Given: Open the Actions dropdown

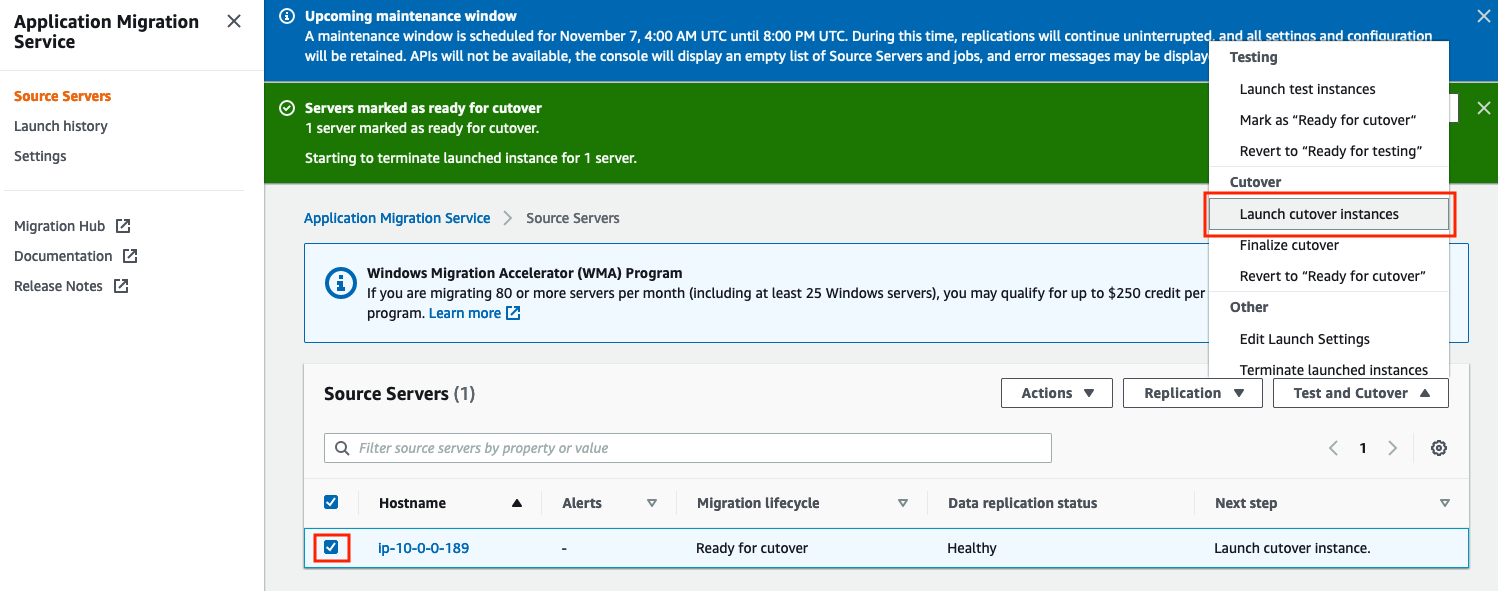Looking at the screenshot, I should (1057, 393).
